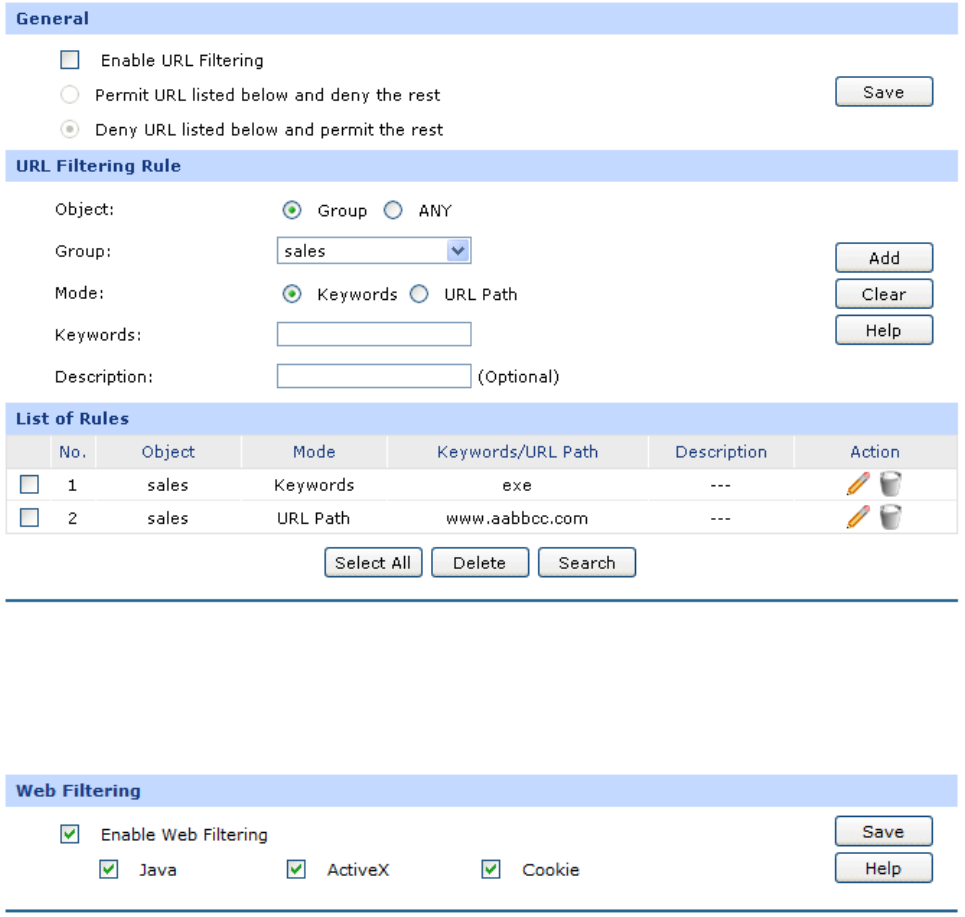
Task: Select Permit URL listed below radio button
Action: (x=70, y=95)
